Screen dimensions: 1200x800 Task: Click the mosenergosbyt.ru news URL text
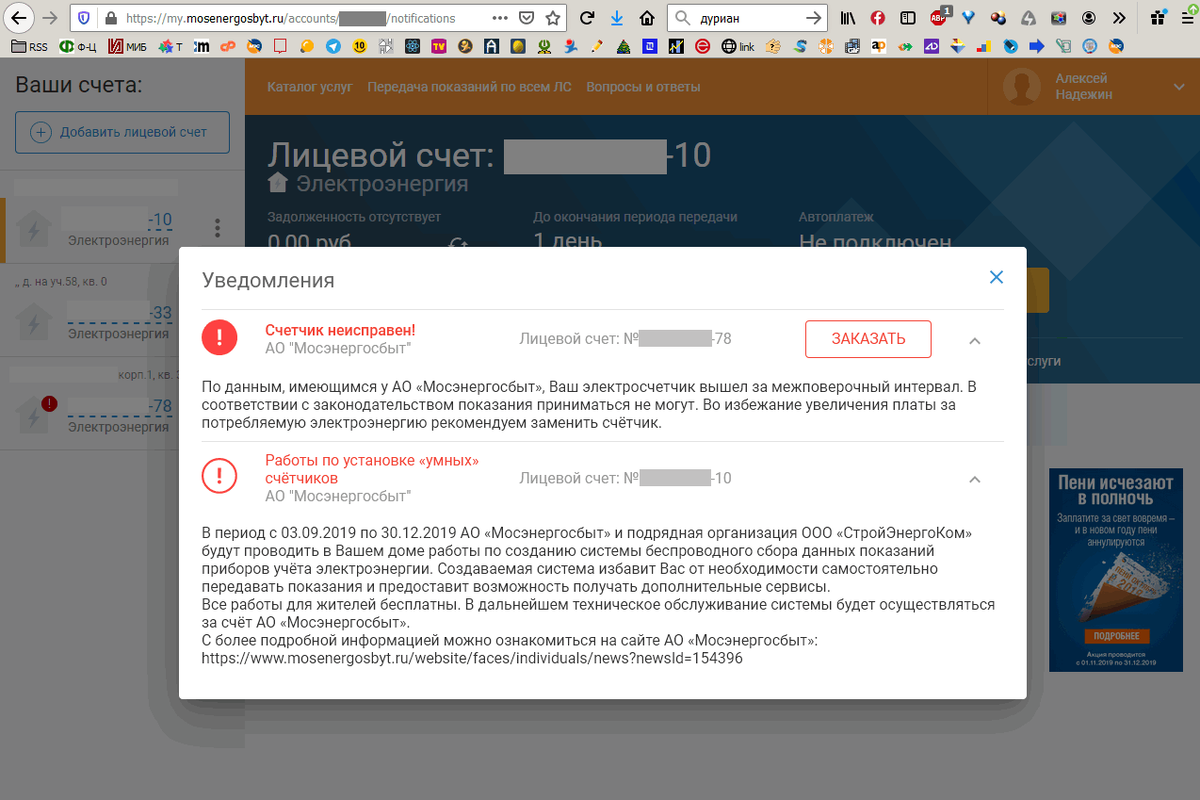pos(472,659)
